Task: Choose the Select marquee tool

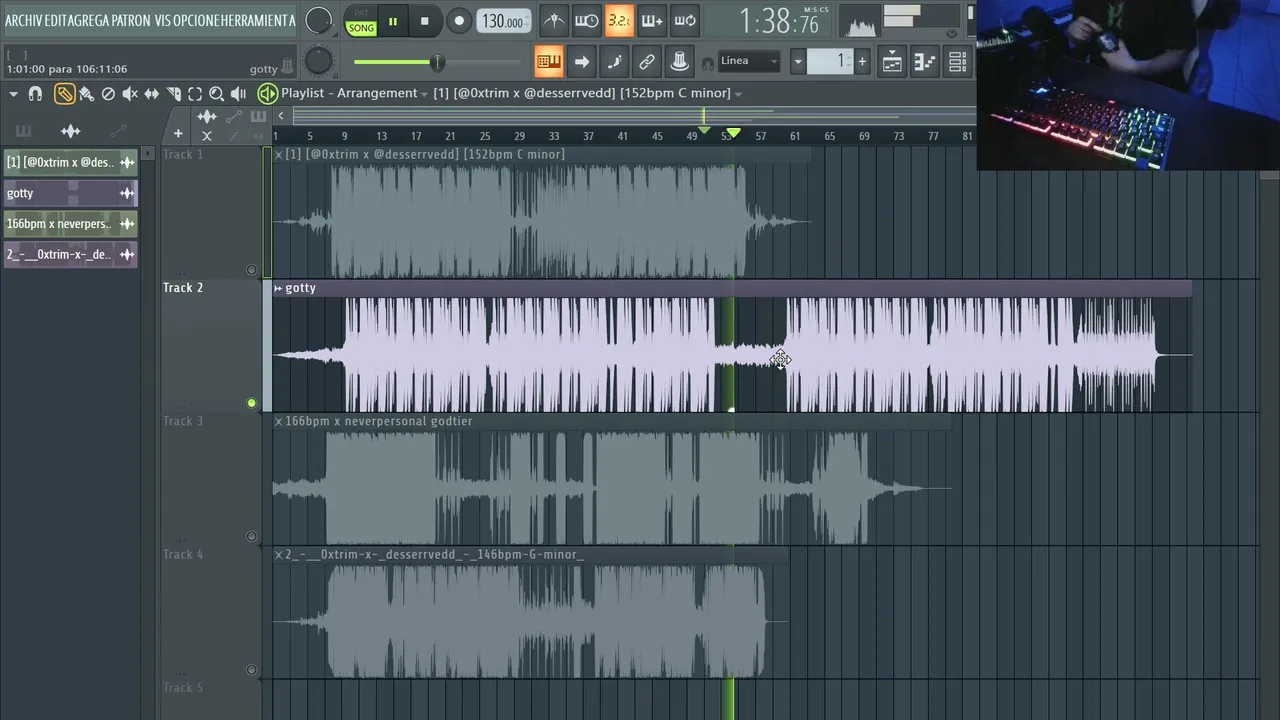Action: pyautogui.click(x=195, y=94)
